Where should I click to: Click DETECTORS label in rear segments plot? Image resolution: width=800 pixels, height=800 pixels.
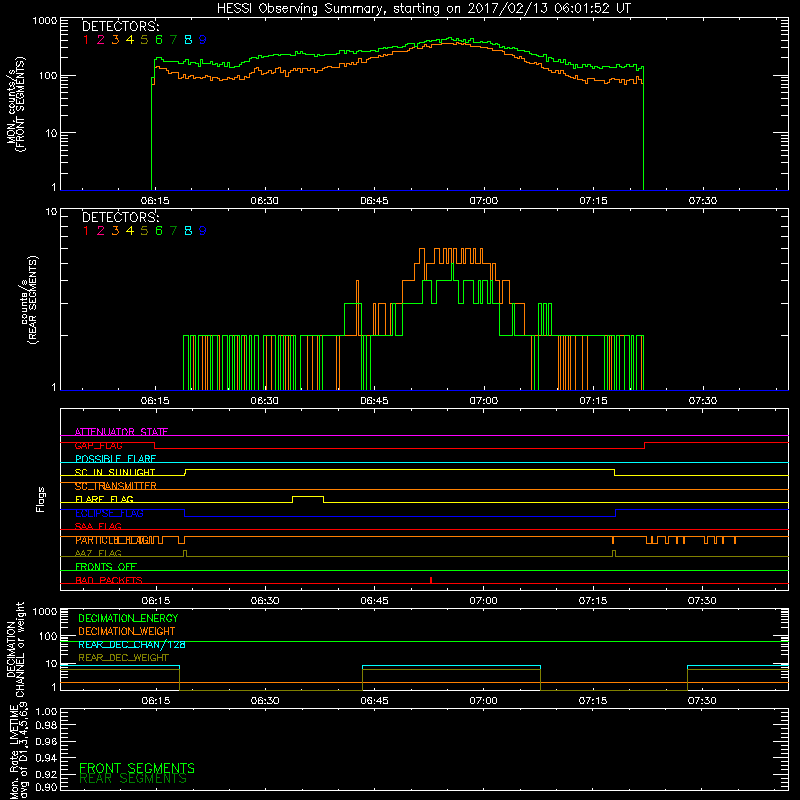[x=120, y=217]
